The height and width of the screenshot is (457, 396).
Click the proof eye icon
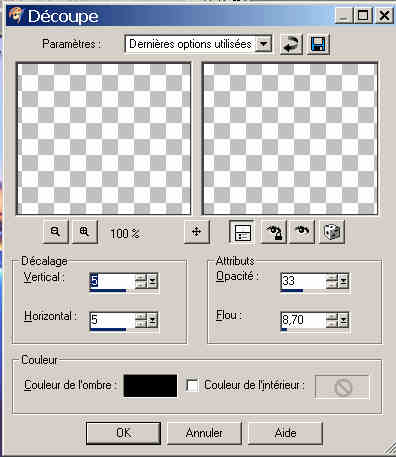302,231
